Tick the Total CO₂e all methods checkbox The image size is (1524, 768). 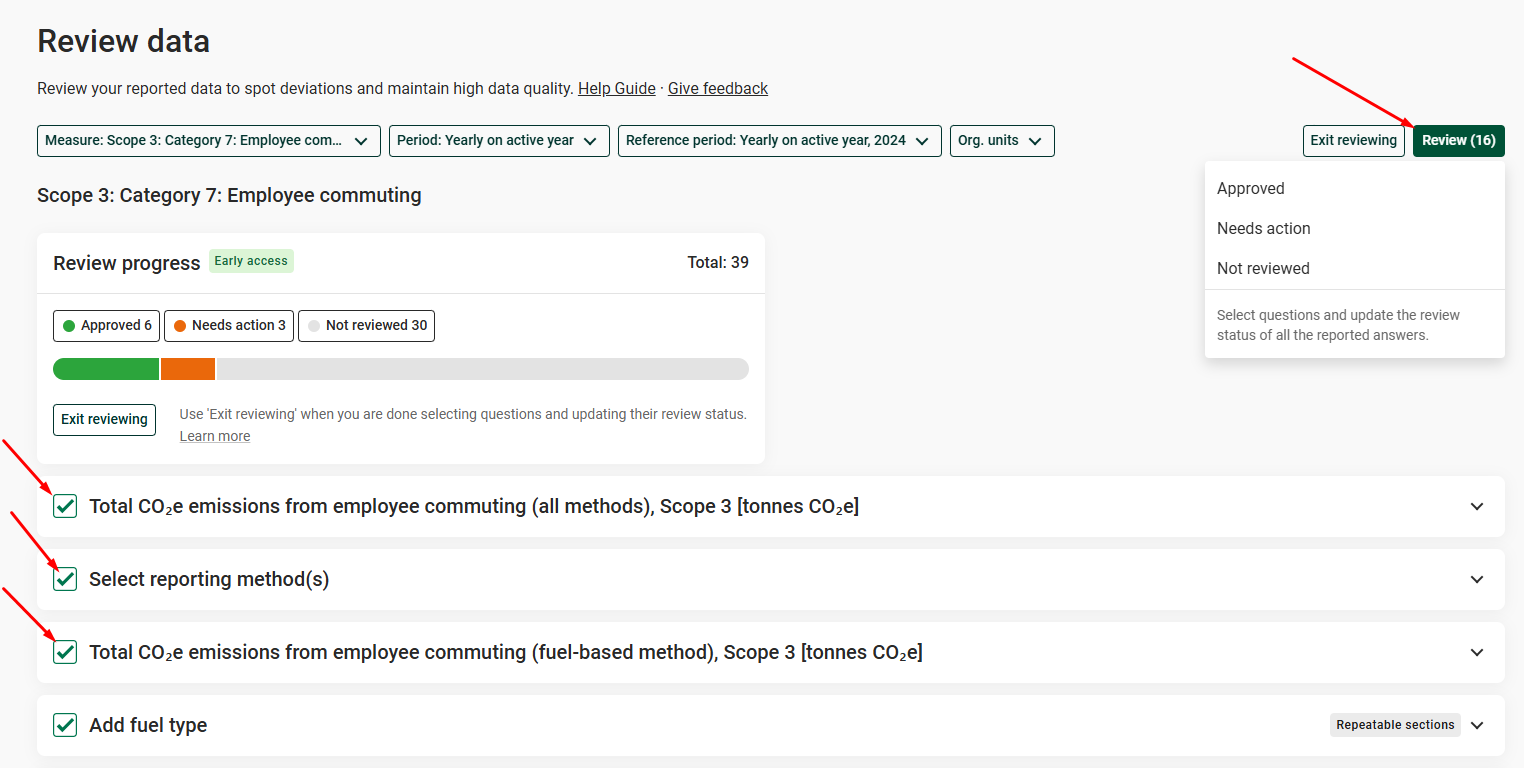pyautogui.click(x=65, y=506)
